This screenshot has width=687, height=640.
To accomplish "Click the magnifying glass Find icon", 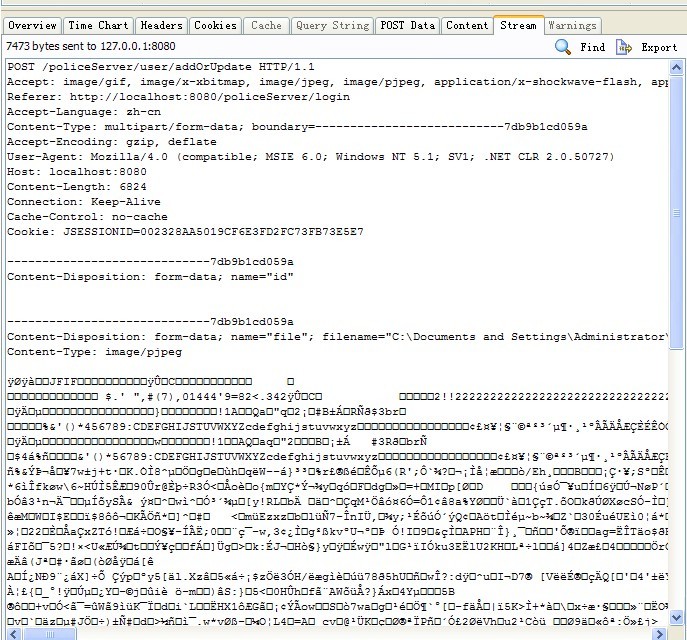I will (x=563, y=47).
